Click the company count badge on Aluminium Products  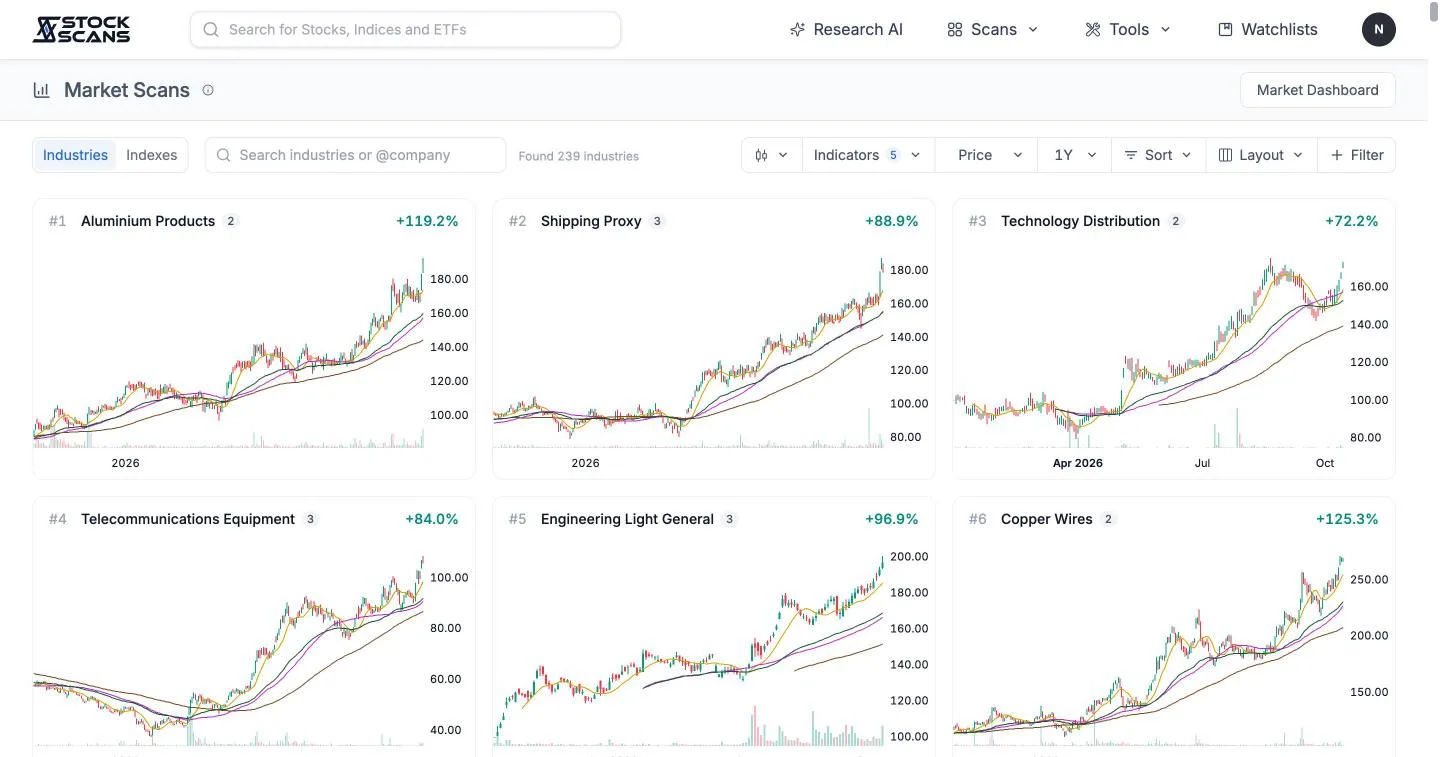click(231, 221)
